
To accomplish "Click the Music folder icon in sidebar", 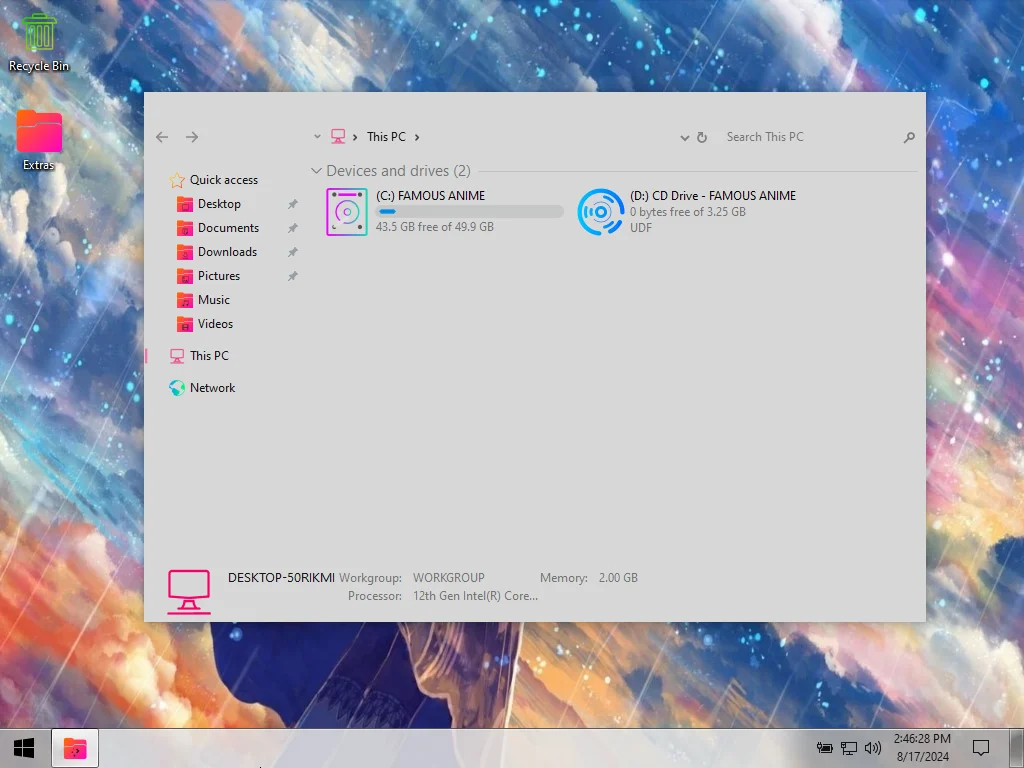I will (185, 300).
